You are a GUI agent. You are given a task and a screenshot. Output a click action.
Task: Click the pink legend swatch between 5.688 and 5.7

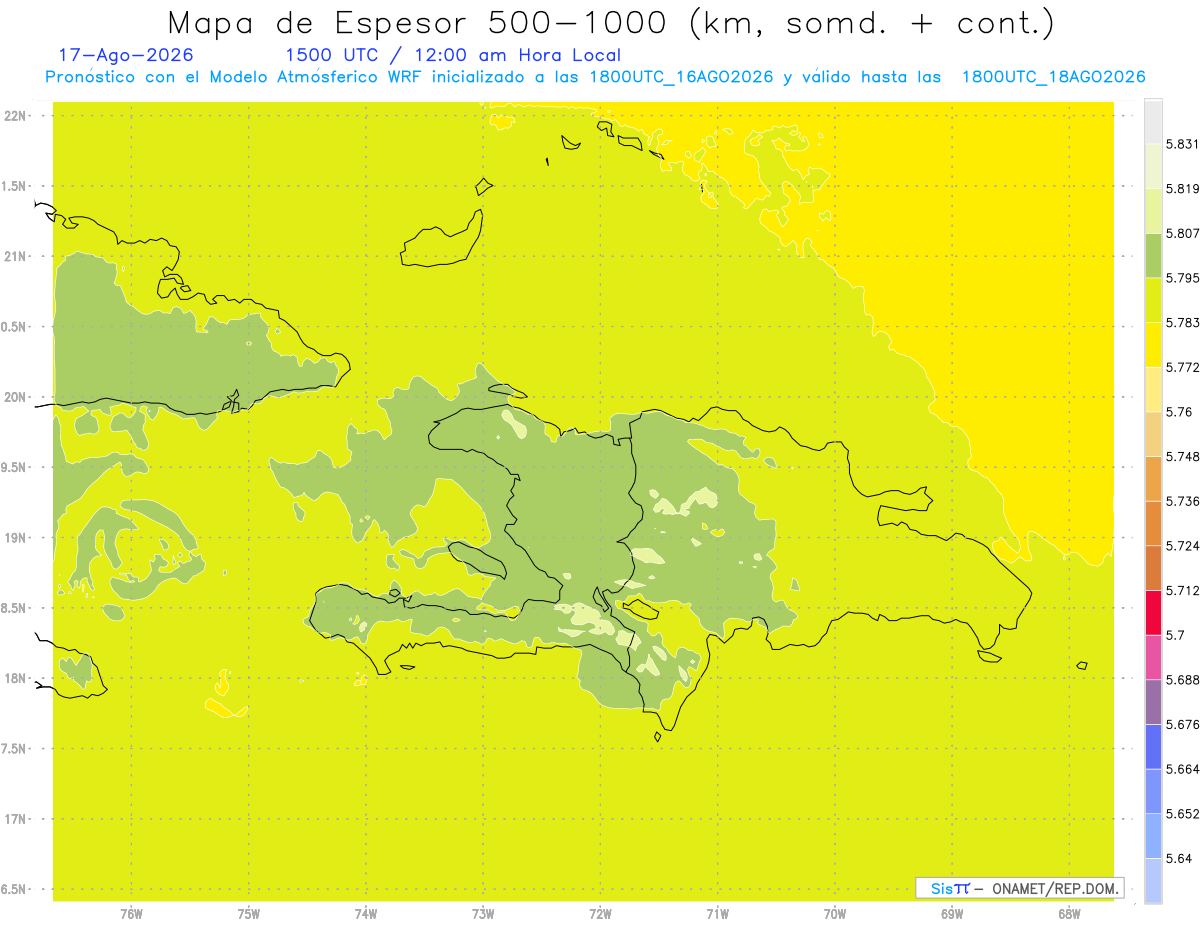coord(1153,657)
